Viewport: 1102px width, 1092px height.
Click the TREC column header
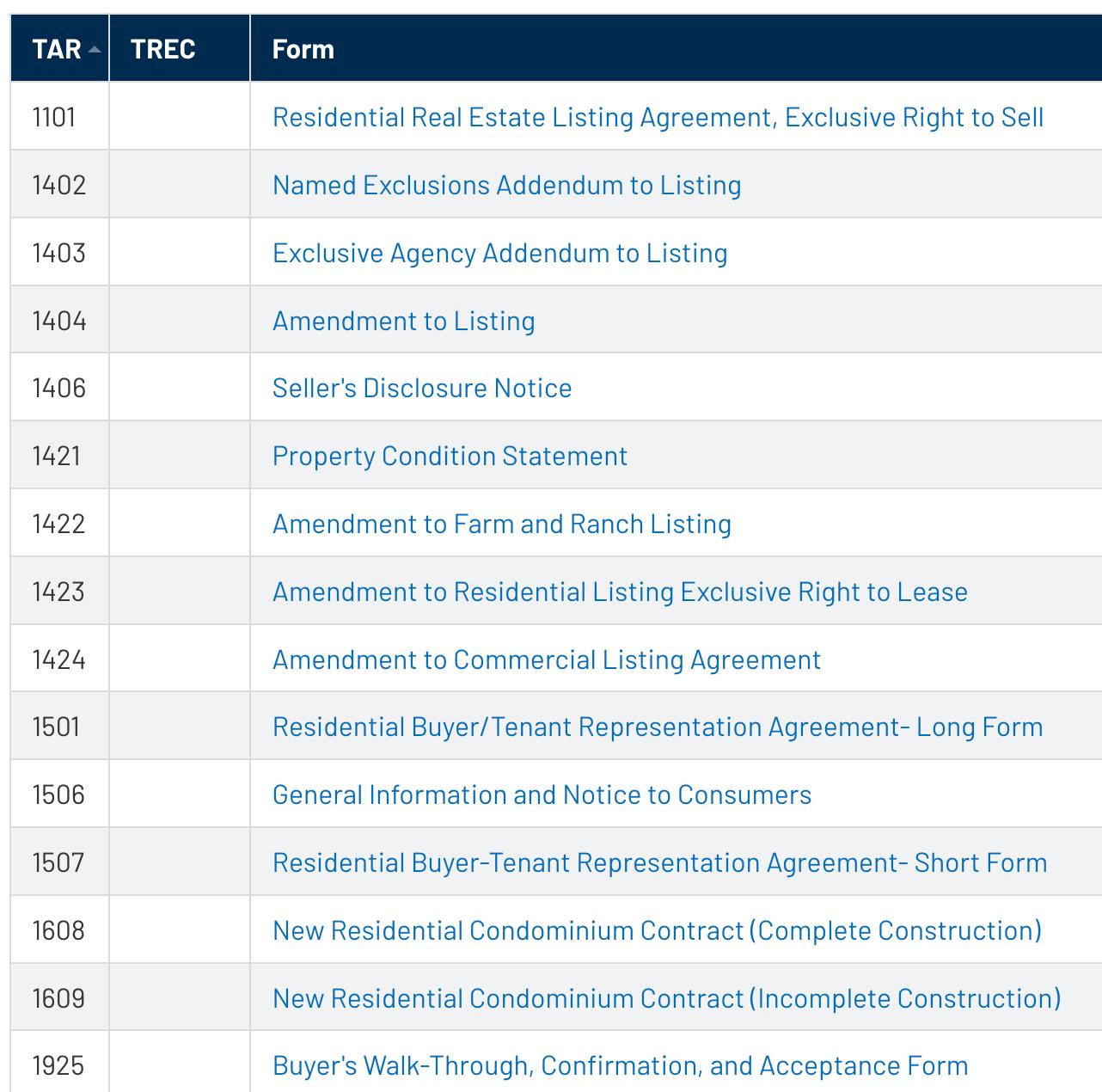click(163, 49)
